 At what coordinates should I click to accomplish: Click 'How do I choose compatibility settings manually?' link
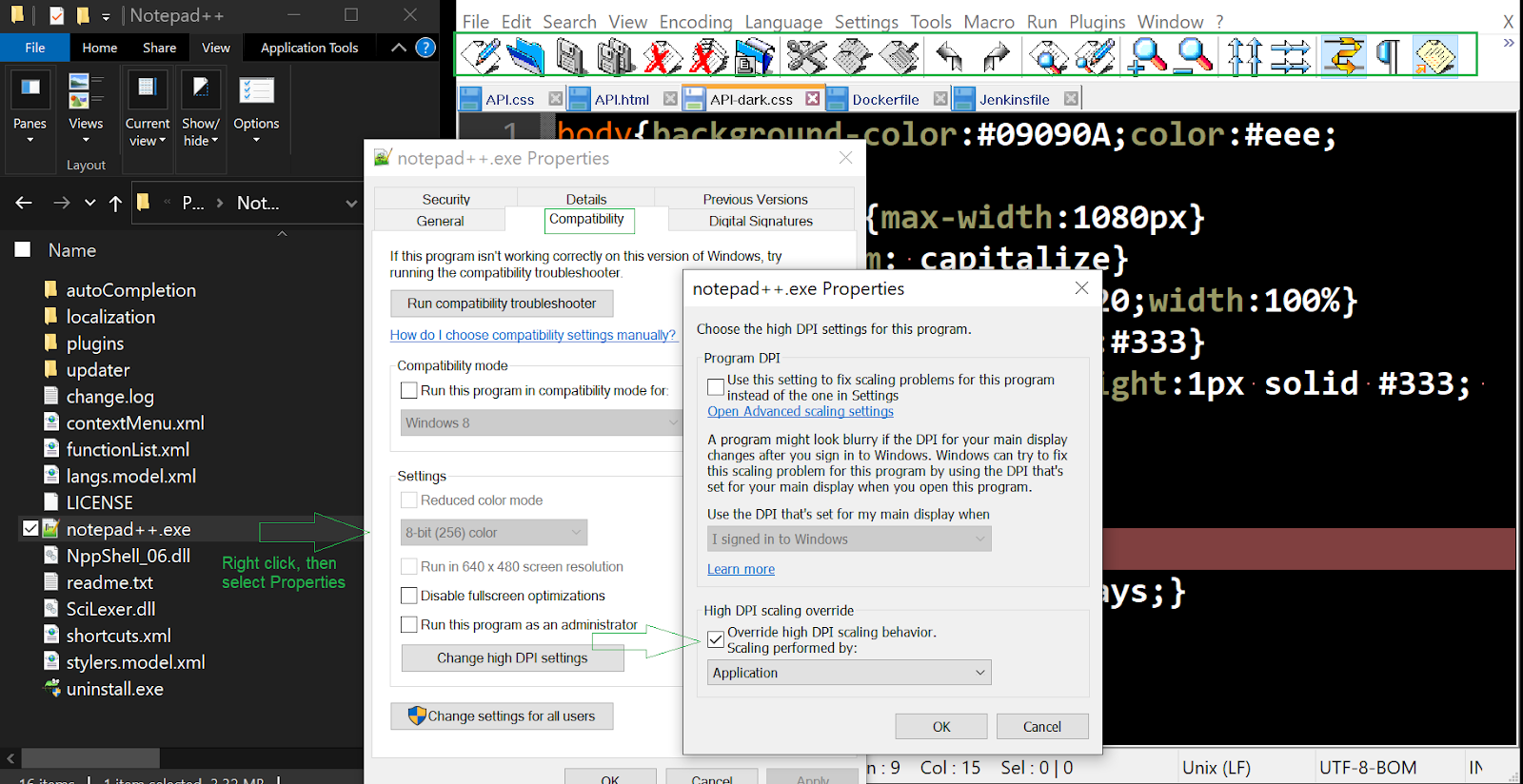533,335
